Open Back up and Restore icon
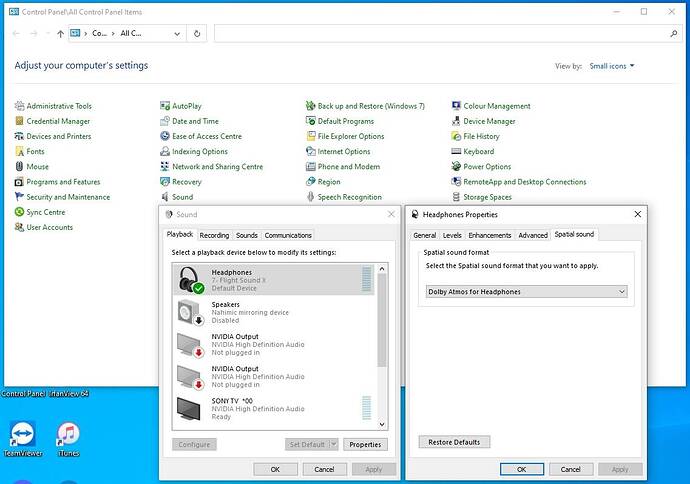This screenshot has height=484, width=690. pyautogui.click(x=311, y=106)
